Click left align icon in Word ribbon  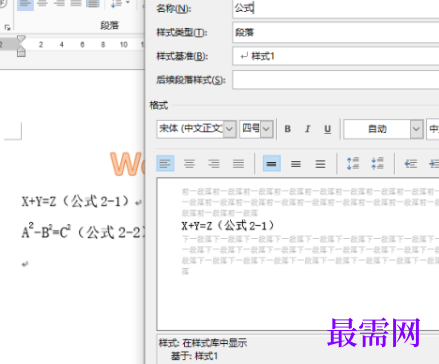(x=25, y=4)
